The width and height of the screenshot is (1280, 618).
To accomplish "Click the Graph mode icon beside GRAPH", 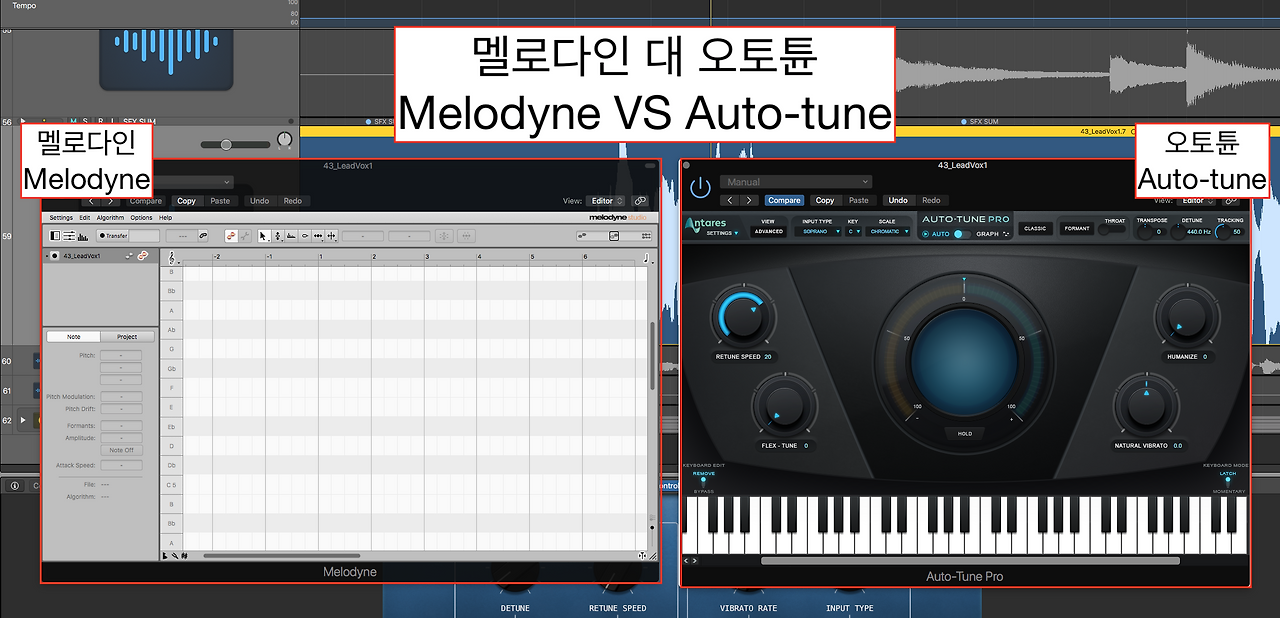I will (1006, 234).
